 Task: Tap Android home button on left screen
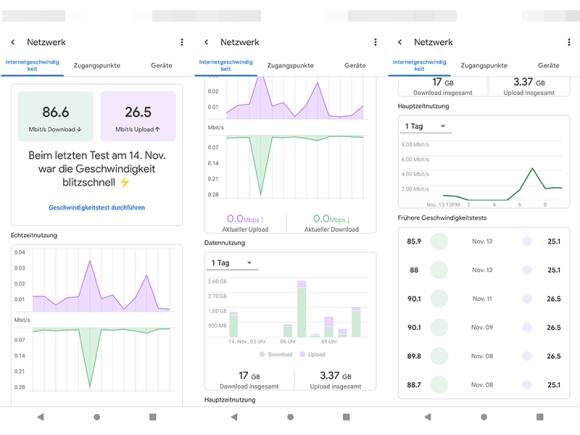pyautogui.click(x=97, y=417)
